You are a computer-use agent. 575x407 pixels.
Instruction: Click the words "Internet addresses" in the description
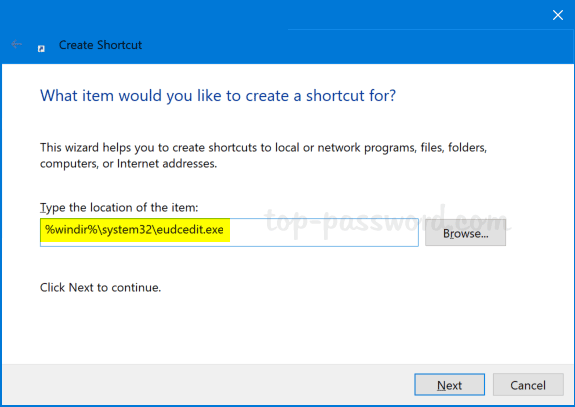coord(167,164)
